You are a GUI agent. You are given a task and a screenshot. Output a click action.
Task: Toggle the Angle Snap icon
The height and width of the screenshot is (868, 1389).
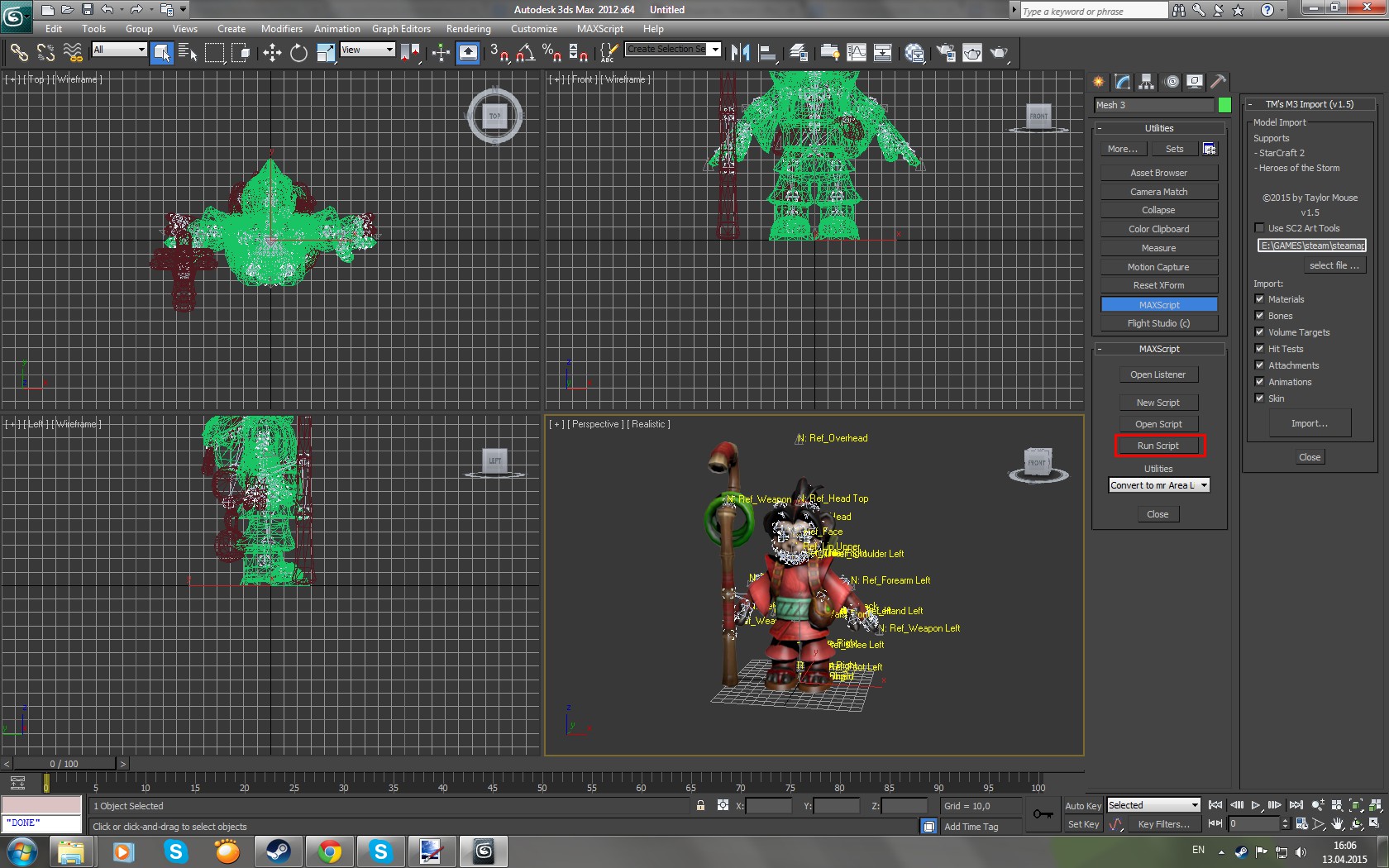(x=525, y=54)
